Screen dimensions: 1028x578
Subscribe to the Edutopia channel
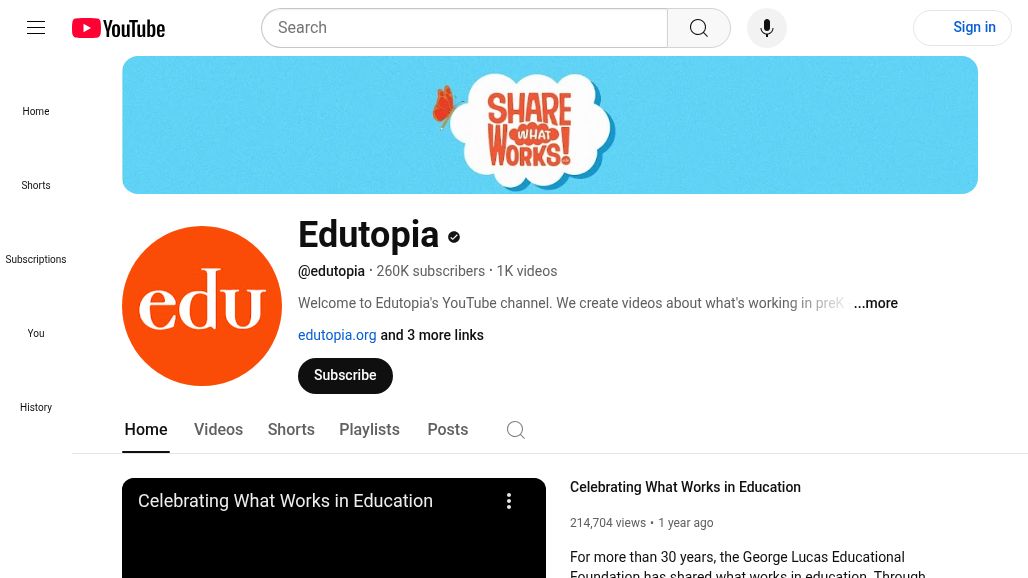point(346,376)
